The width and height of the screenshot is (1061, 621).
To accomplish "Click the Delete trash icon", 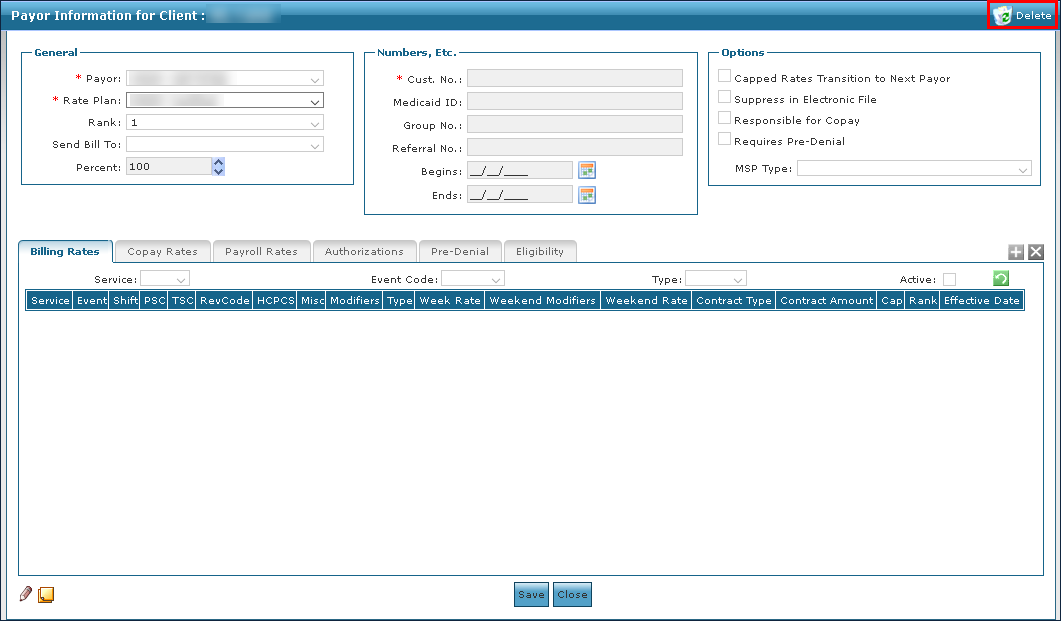I will 1002,15.
